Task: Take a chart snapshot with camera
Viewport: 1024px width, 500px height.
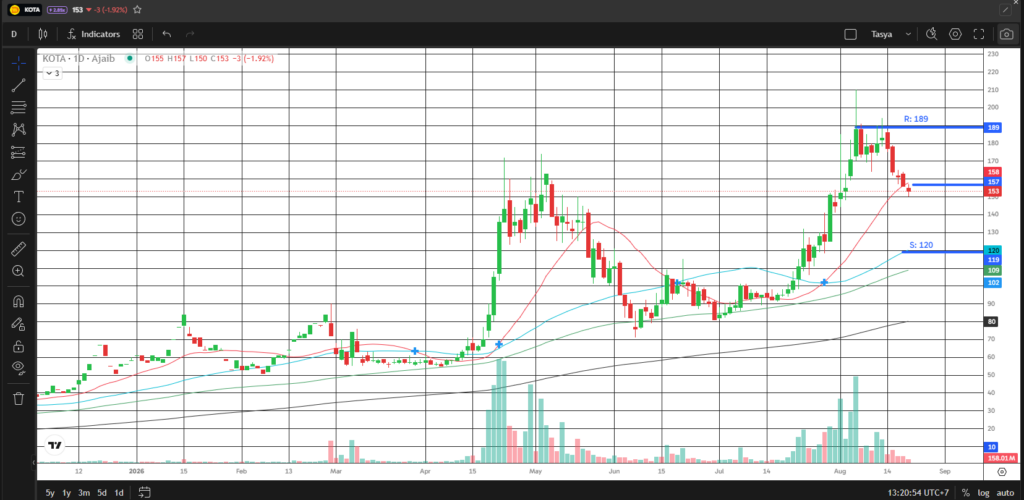Action: 1006,34
